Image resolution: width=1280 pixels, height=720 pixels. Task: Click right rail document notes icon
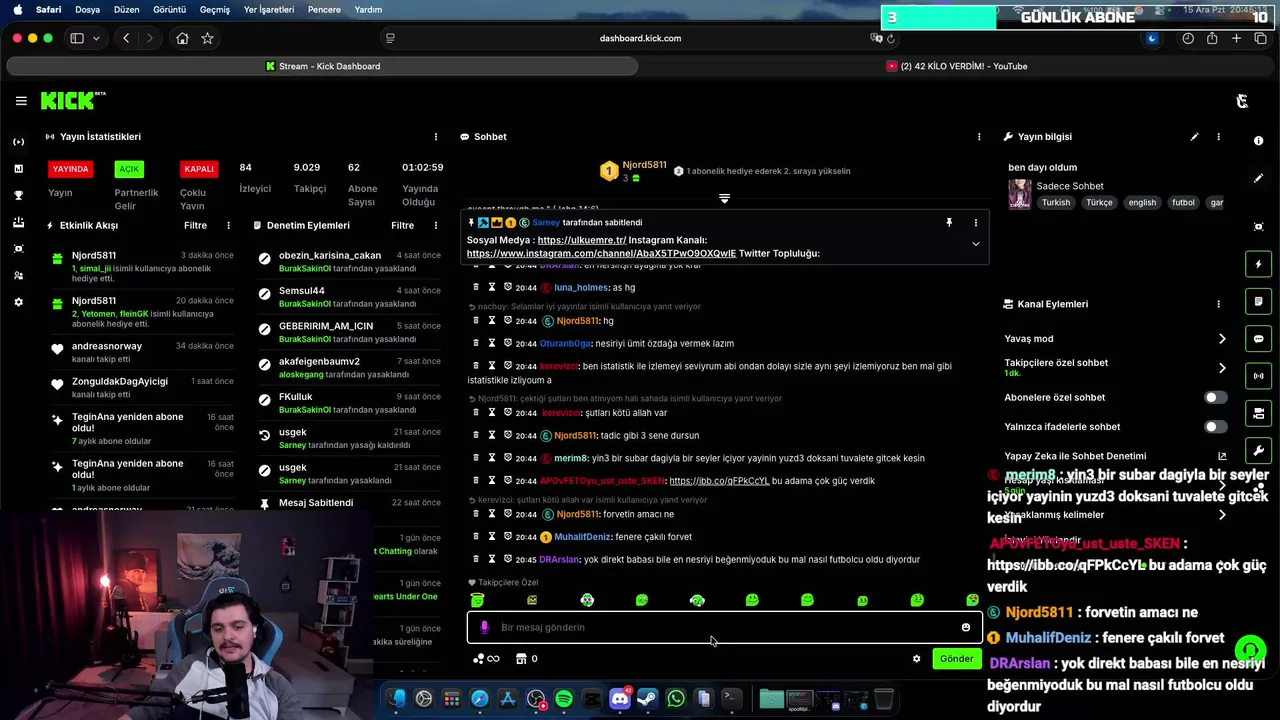(1258, 301)
